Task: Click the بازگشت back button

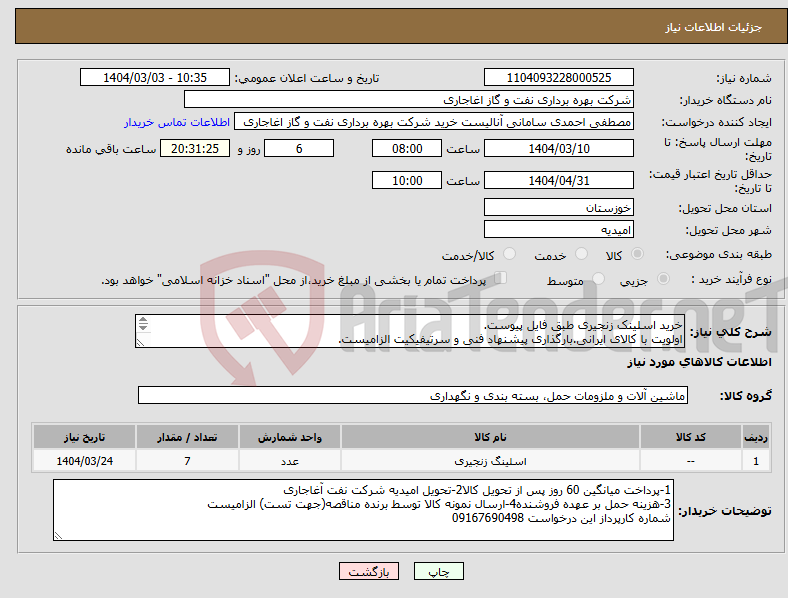Action: [369, 571]
